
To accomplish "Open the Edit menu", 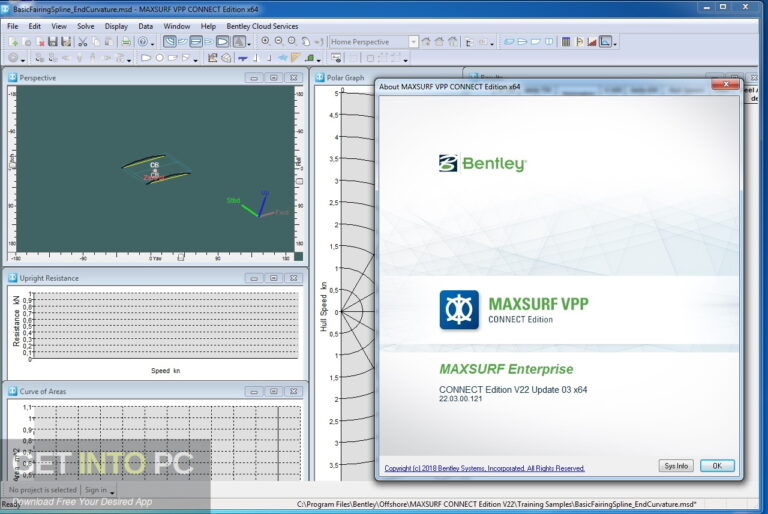I will 34,26.
